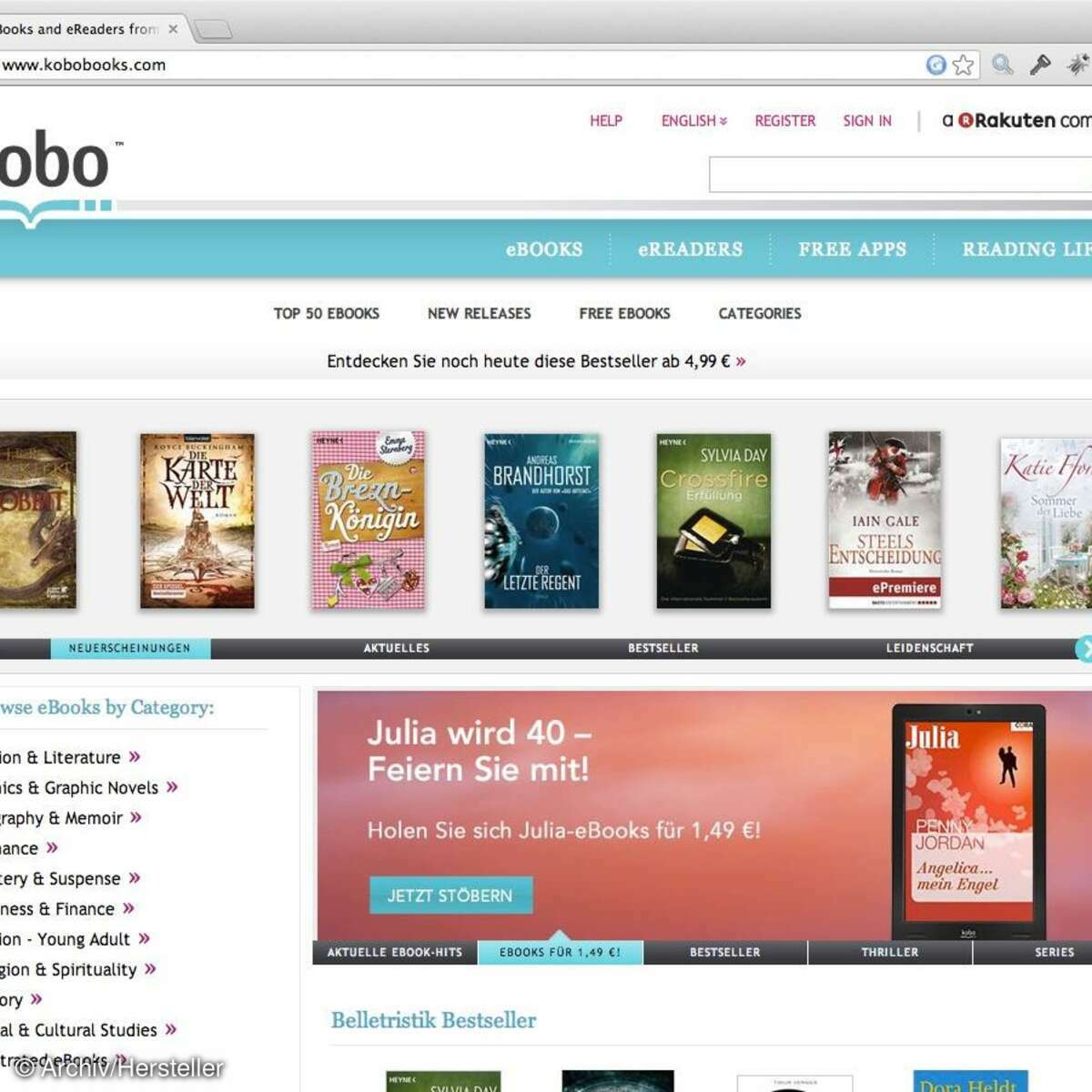Screen dimensions: 1092x1092
Task: Open the CATEGORIES submenu
Action: (760, 313)
